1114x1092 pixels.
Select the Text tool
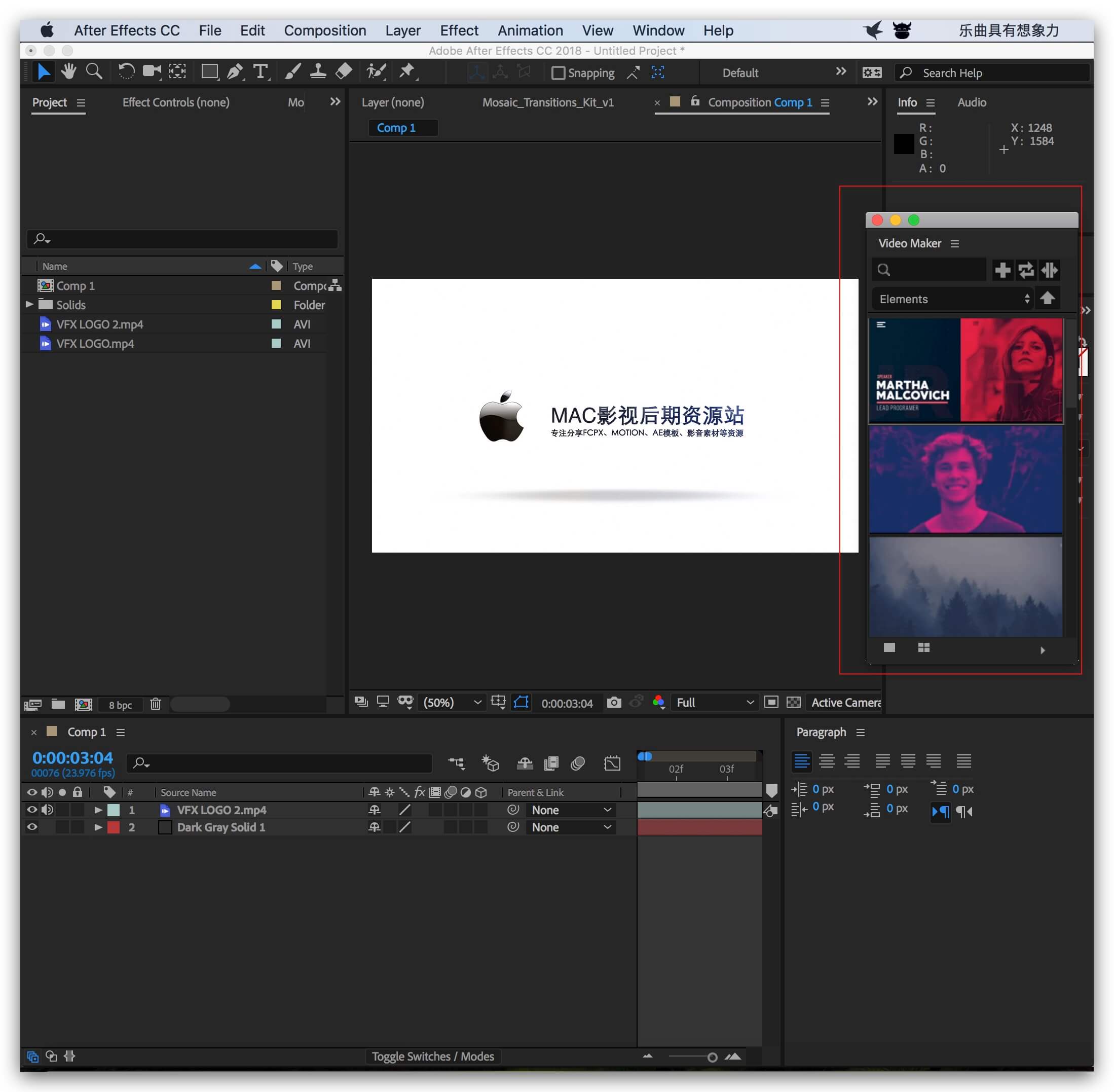tap(262, 72)
